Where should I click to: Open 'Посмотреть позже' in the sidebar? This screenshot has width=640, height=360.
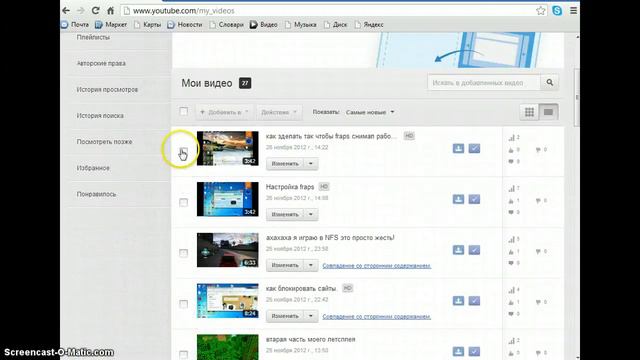pos(104,142)
